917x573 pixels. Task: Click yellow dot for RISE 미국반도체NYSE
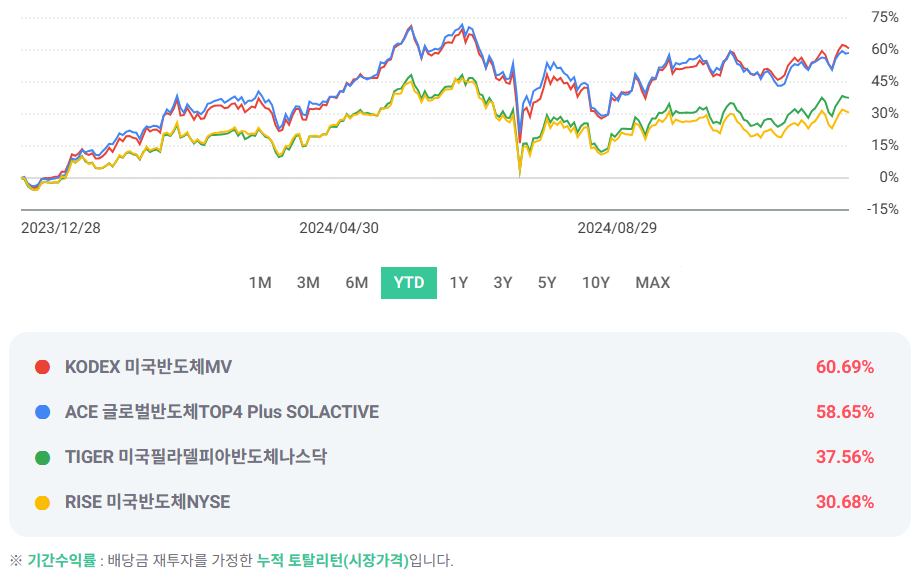pos(42,502)
